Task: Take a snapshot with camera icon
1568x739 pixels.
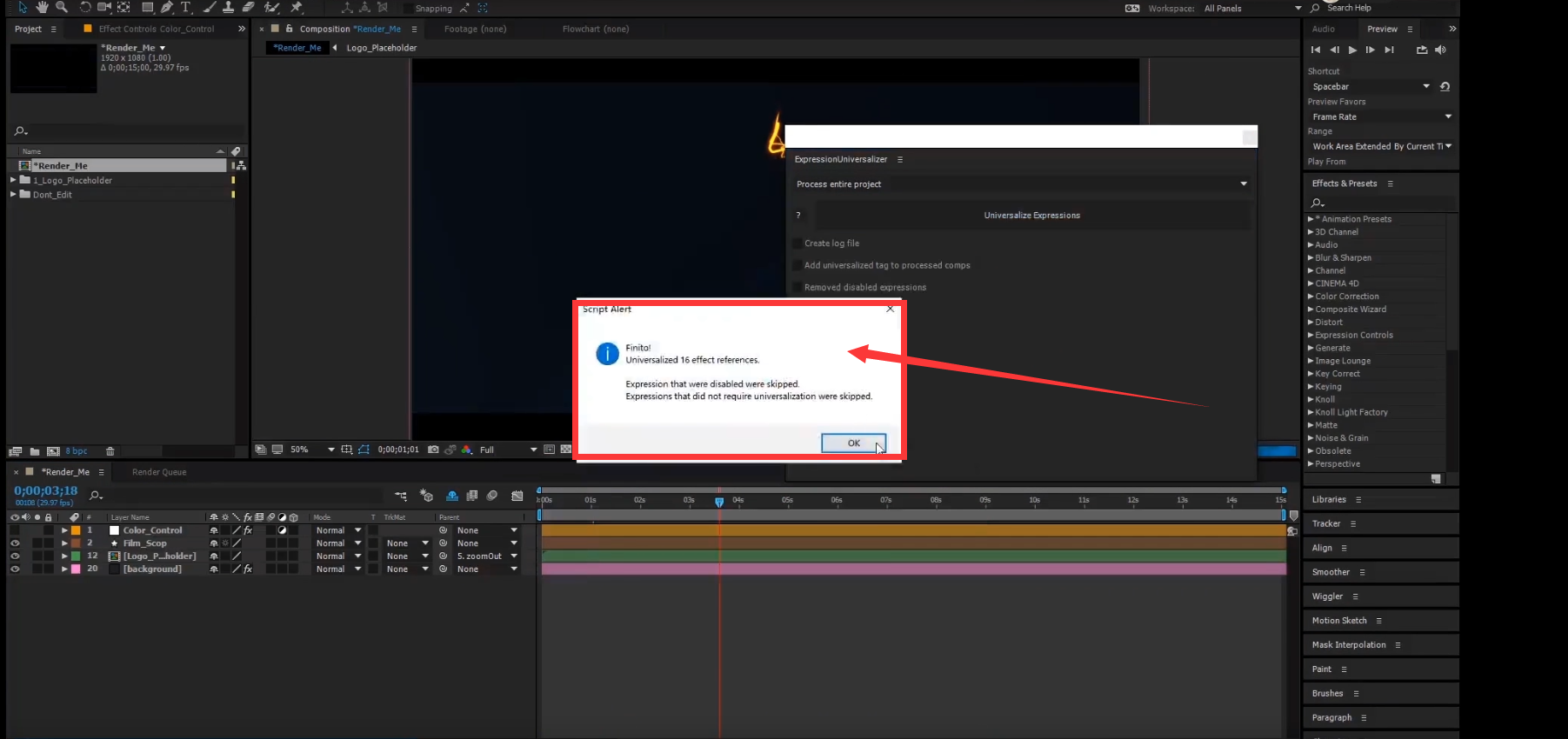Action: [433, 449]
